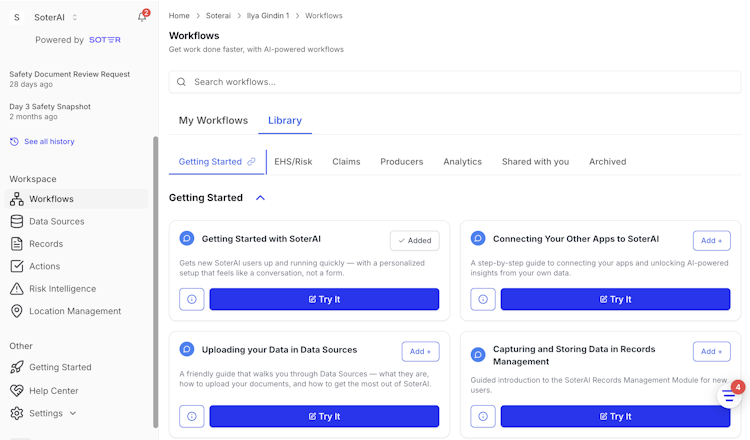Add Connecting Your Other Apps workflow

click(x=712, y=241)
